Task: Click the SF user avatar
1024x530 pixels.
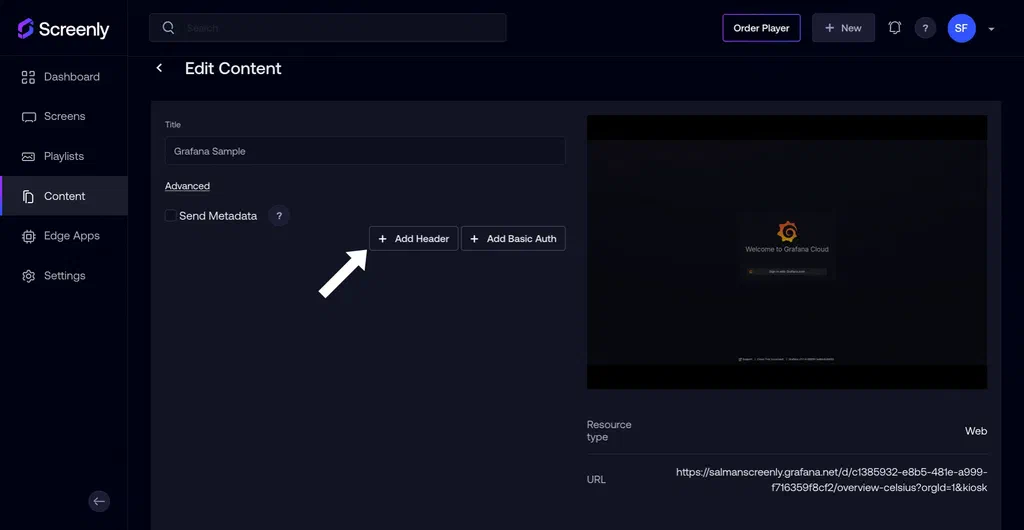Action: pos(961,28)
